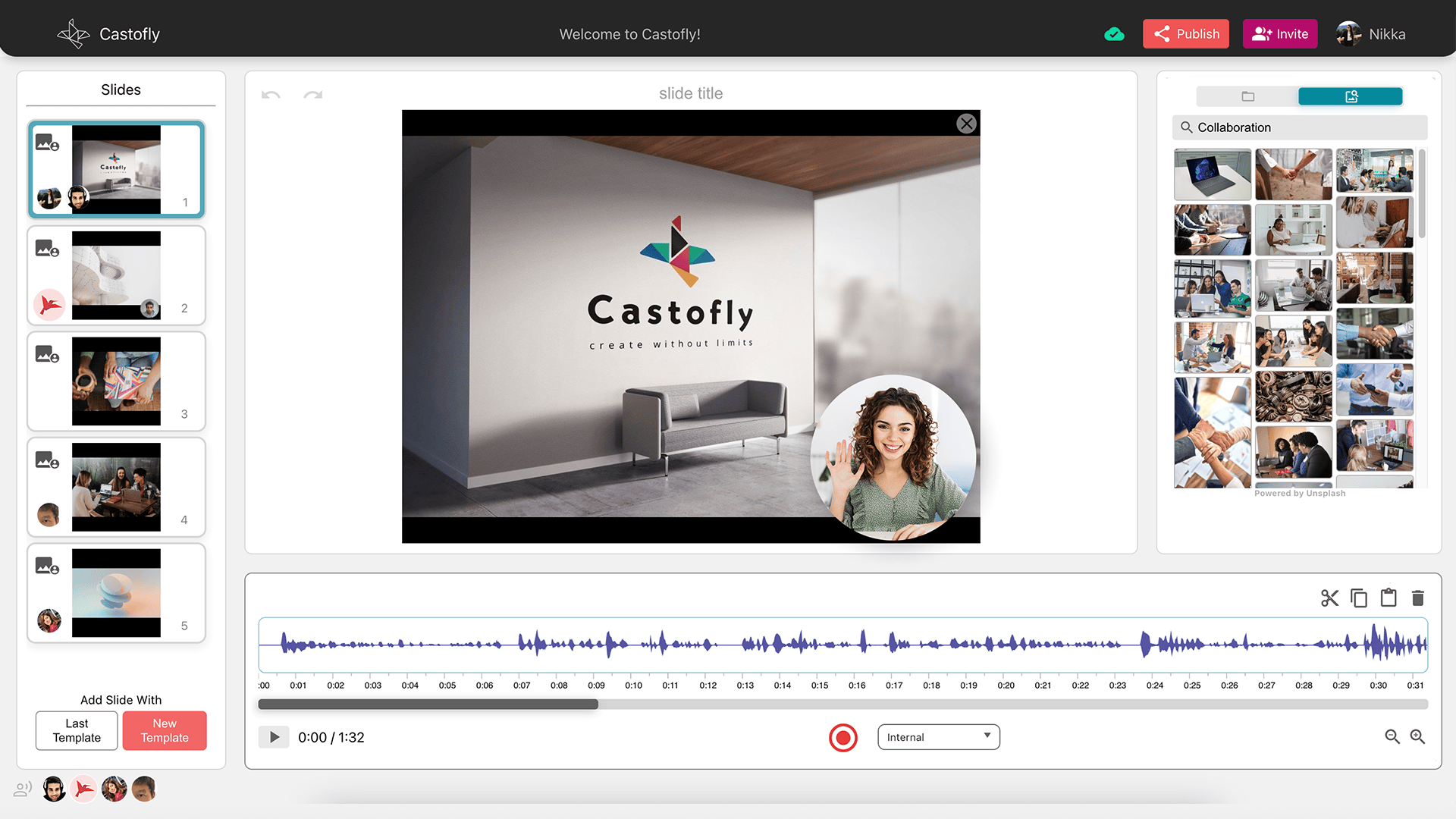The image size is (1456, 819).
Task: Click the paste clipboard icon
Action: (x=1389, y=598)
